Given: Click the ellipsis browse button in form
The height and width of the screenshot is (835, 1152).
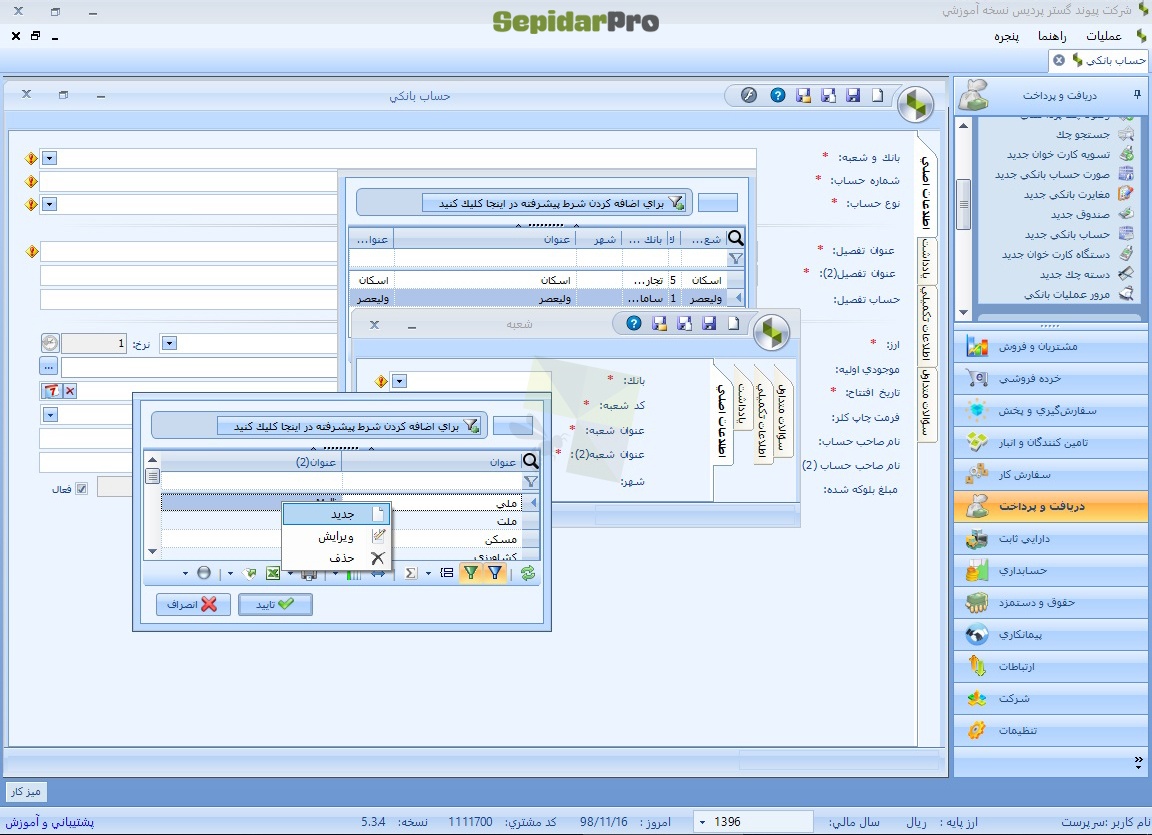Looking at the screenshot, I should 48,366.
